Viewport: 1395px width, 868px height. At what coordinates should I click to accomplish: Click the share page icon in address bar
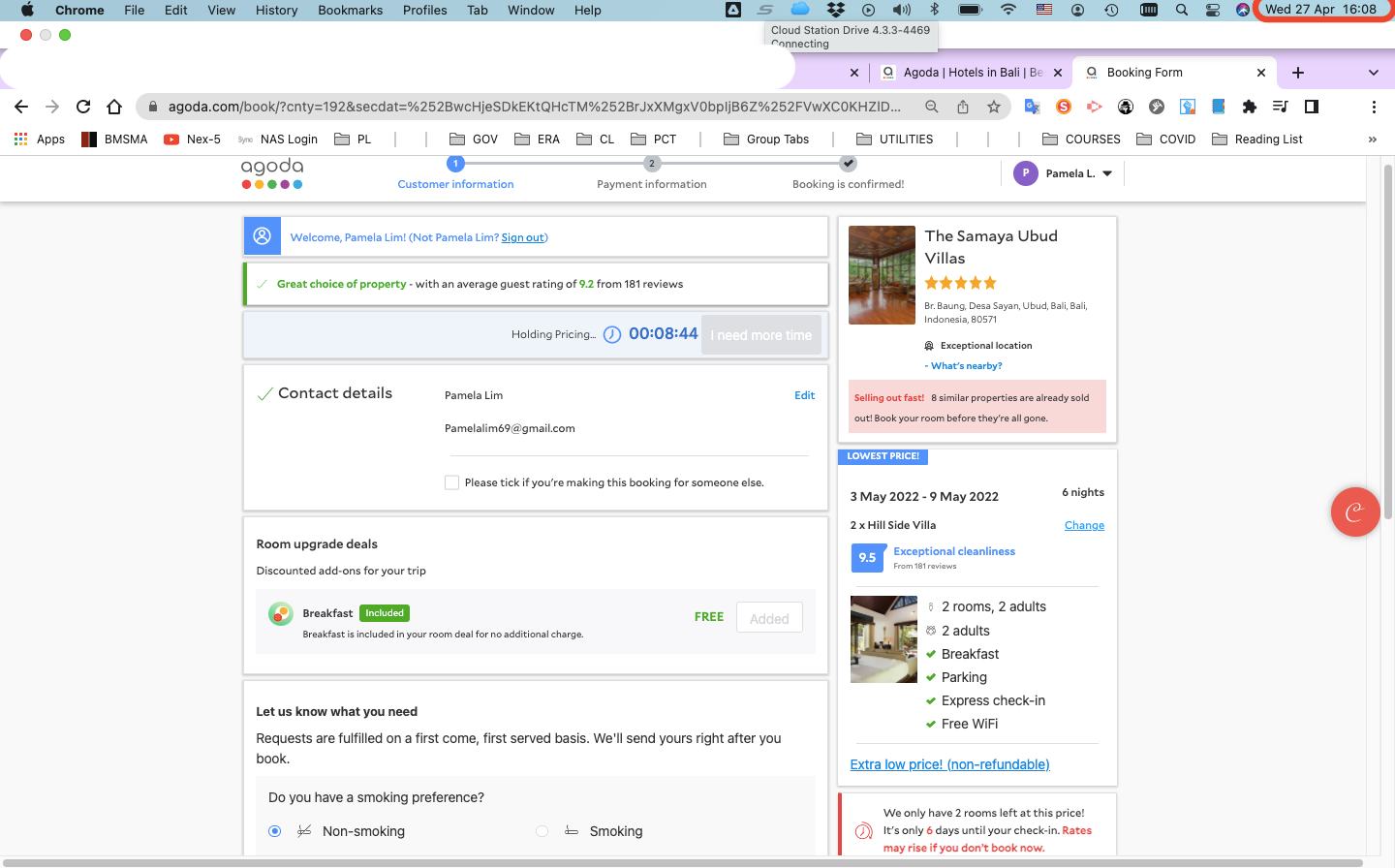[963, 107]
